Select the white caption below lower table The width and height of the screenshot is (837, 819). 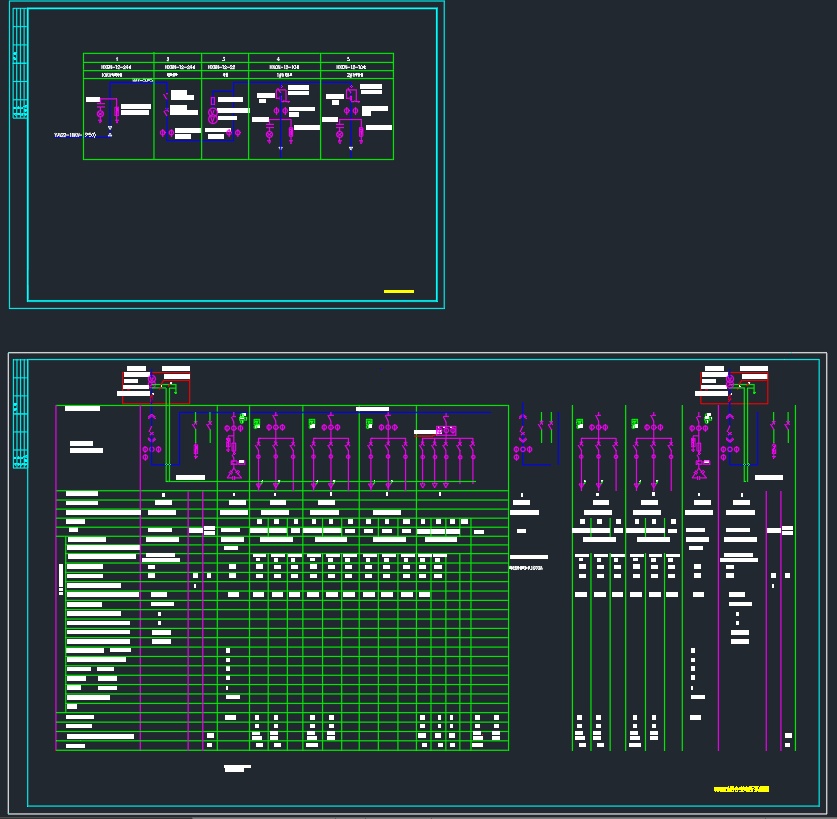coord(236,768)
